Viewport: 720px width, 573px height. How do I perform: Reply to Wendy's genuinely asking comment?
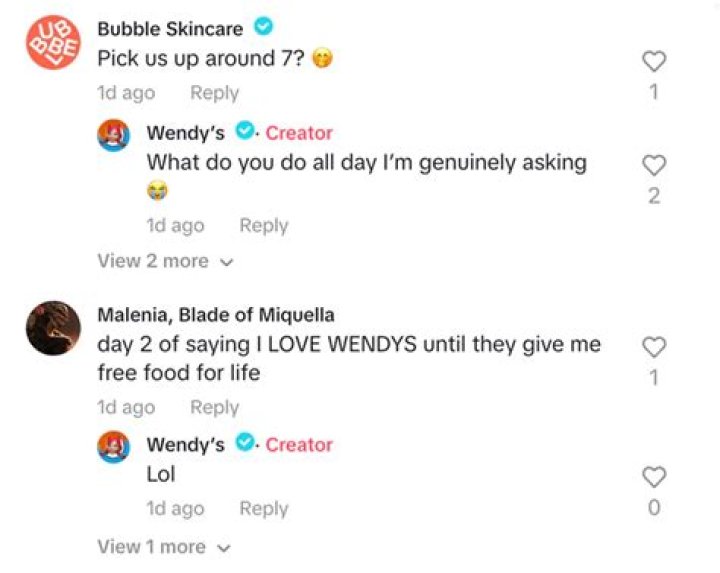[x=263, y=226]
